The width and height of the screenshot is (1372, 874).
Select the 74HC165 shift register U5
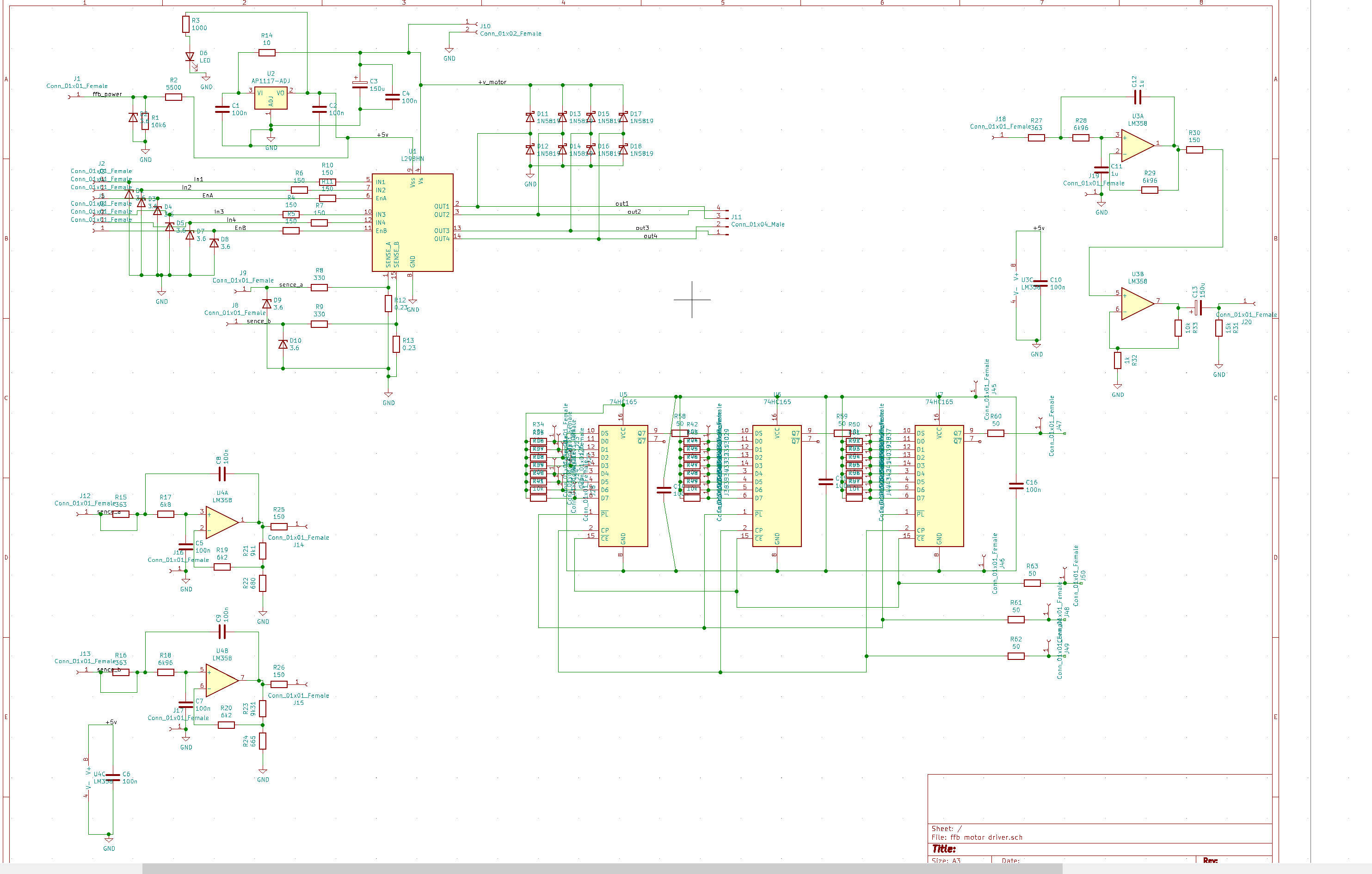[623, 486]
